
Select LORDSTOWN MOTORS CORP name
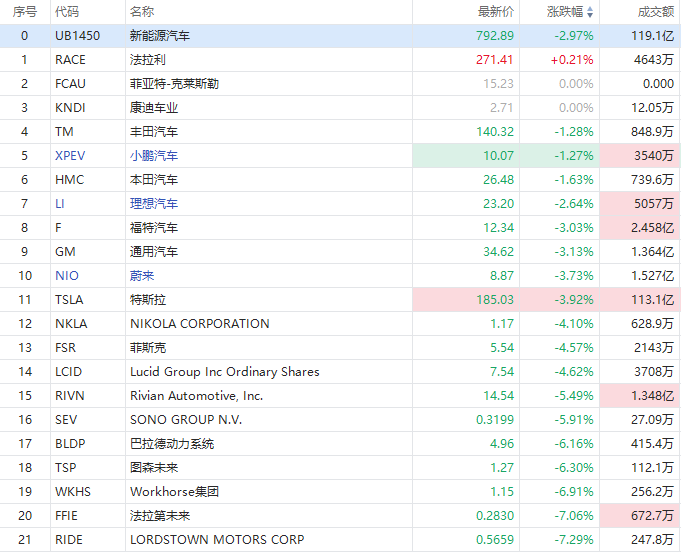point(217,539)
